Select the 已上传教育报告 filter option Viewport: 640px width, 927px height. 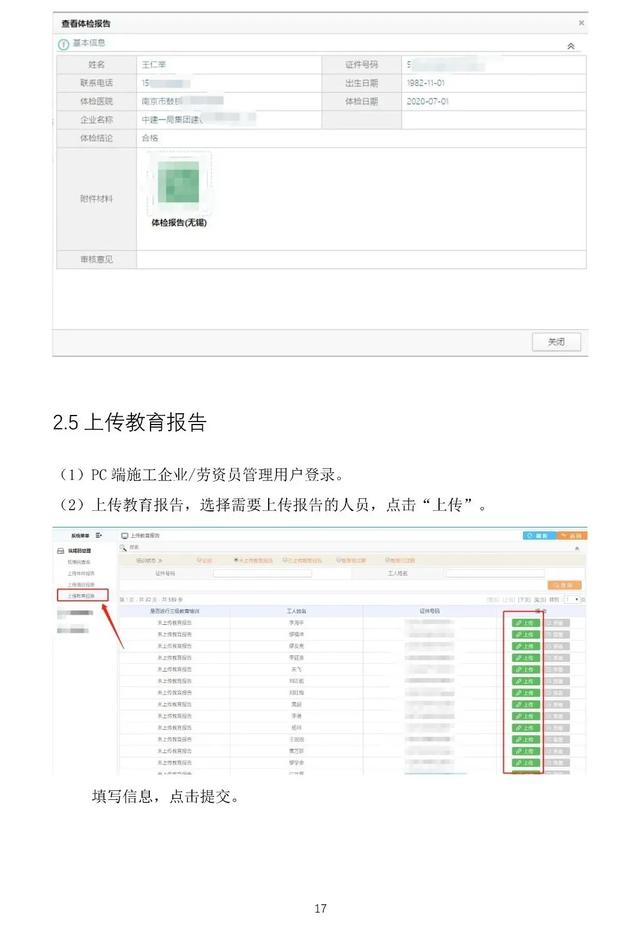pyautogui.click(x=305, y=561)
